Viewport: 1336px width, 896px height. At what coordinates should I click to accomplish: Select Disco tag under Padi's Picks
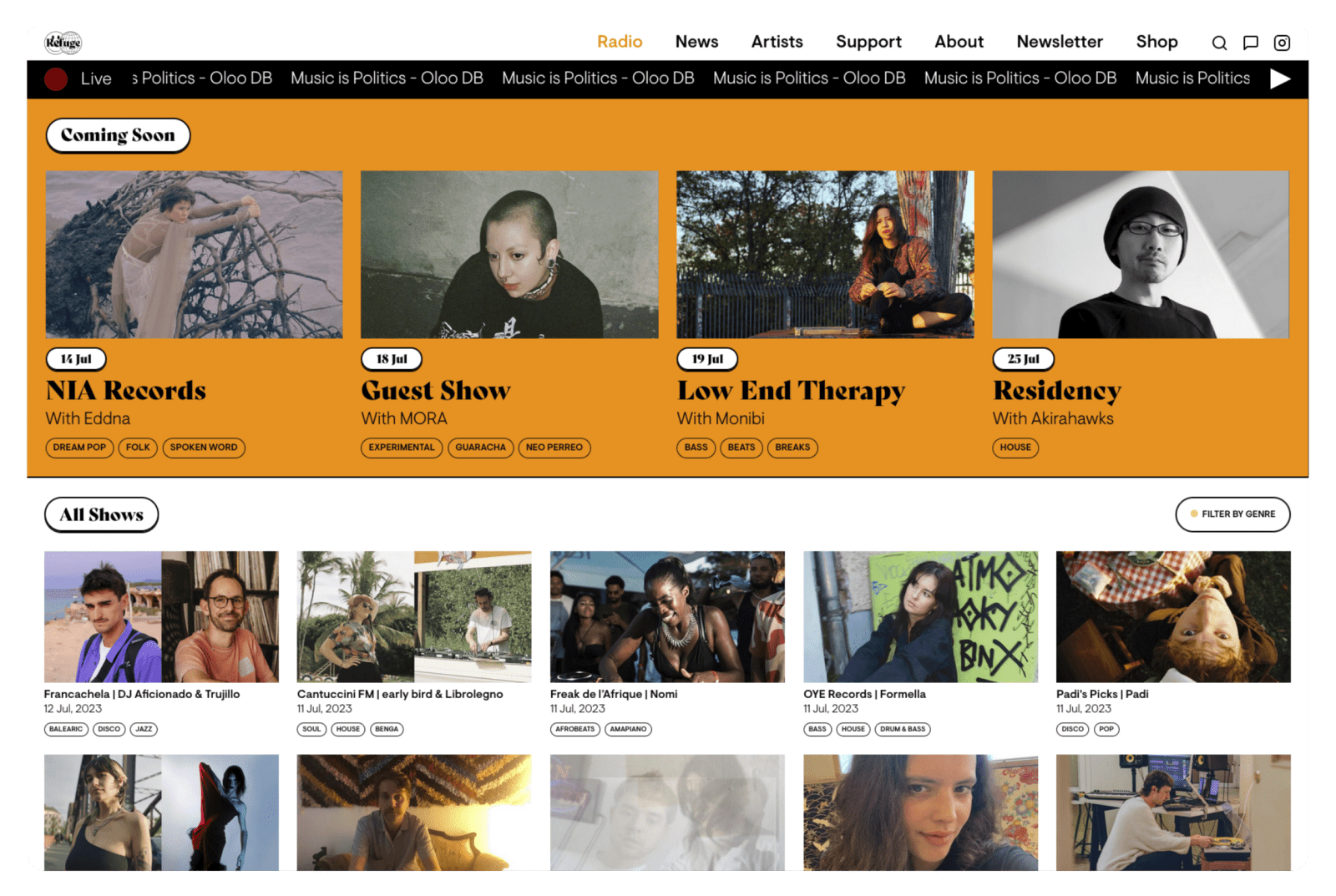[1073, 729]
